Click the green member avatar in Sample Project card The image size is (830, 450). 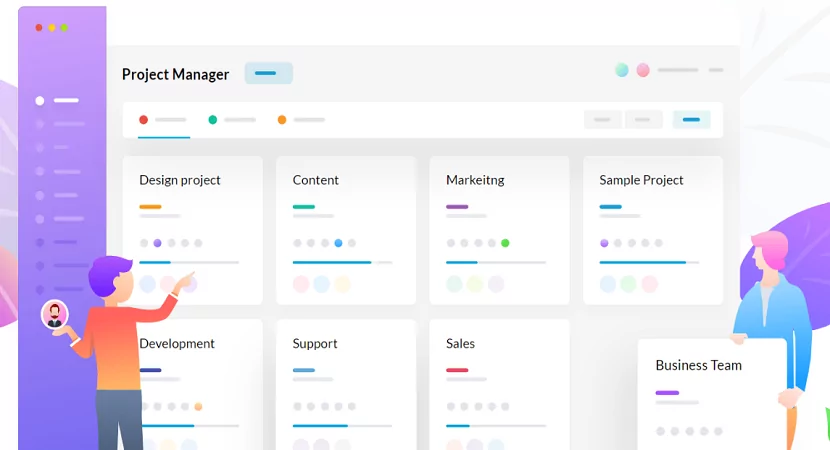628,284
